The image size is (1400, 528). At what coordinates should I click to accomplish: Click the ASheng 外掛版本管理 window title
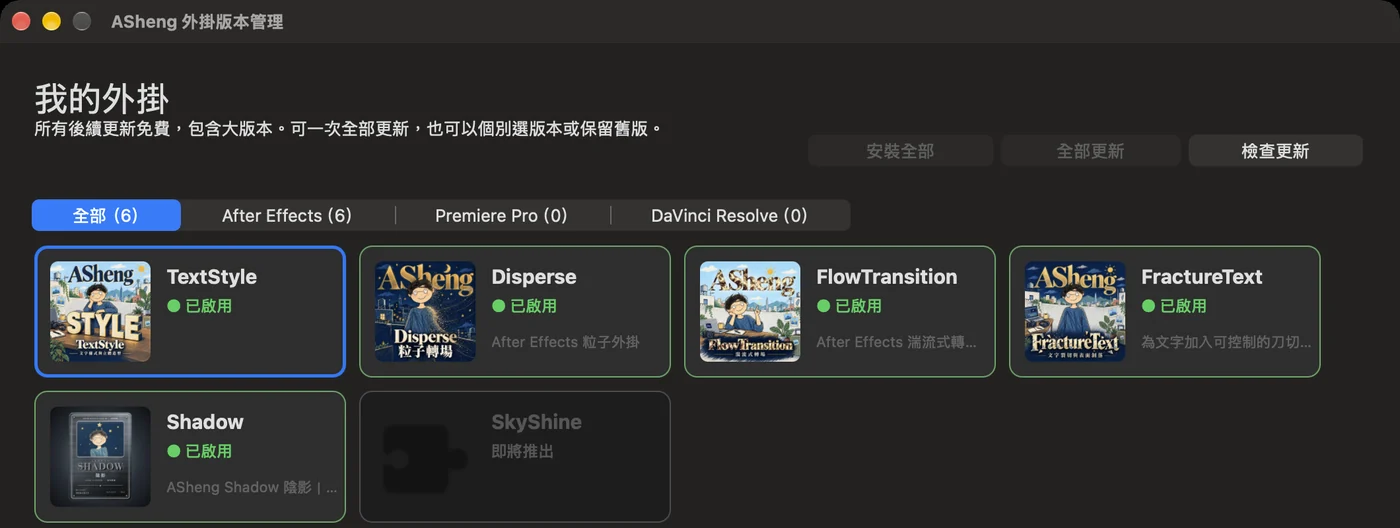coord(197,21)
